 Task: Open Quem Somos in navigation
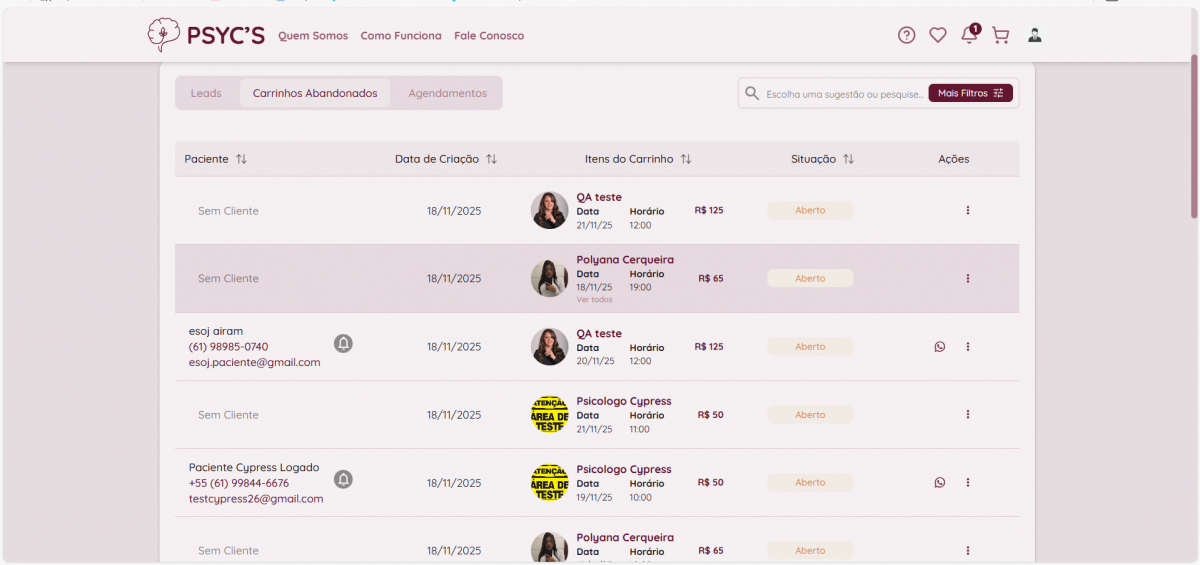pos(313,36)
